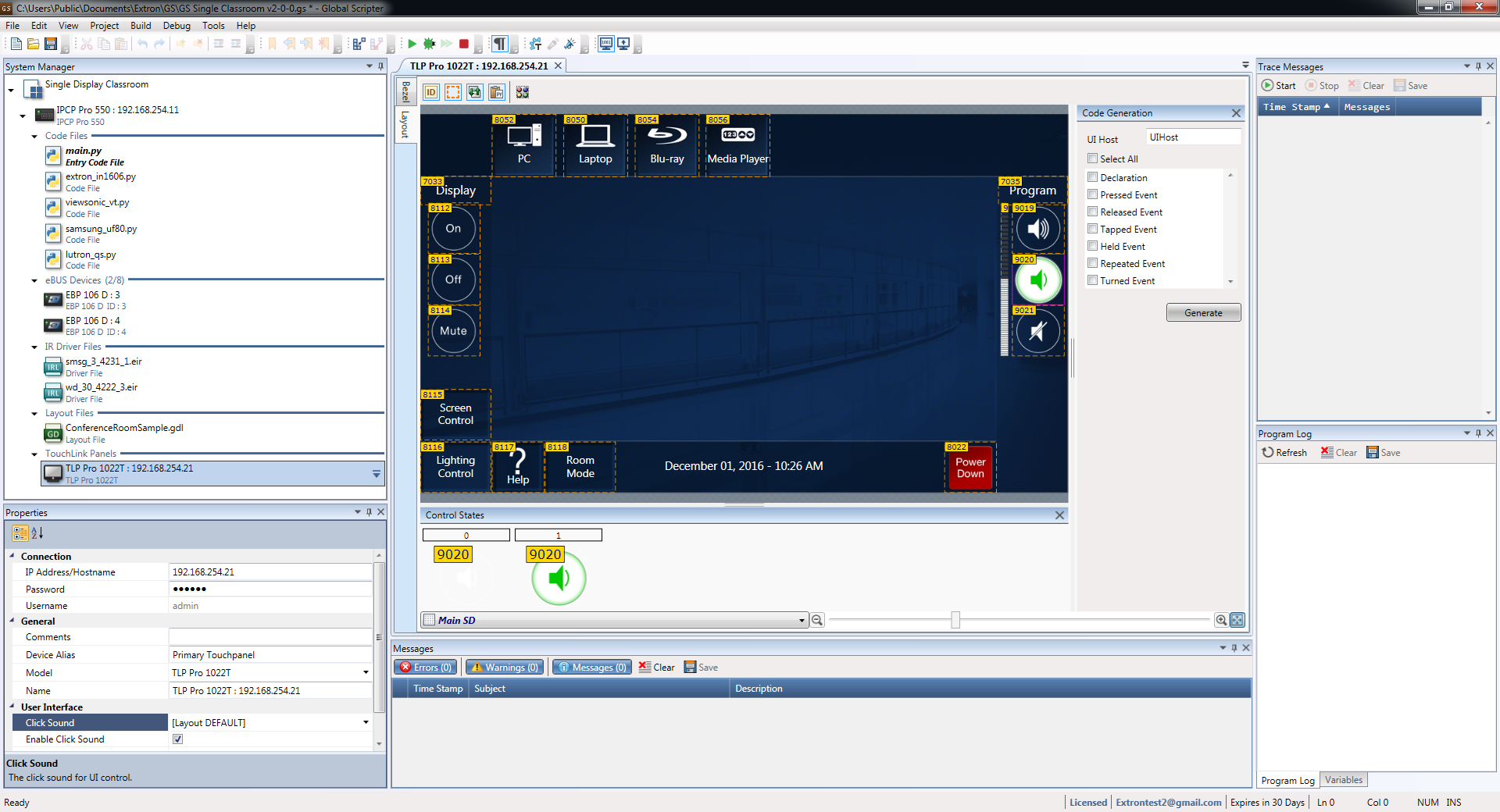Click the zoom-out magnifier beside the zoom slider
The width and height of the screenshot is (1500, 812).
[817, 620]
